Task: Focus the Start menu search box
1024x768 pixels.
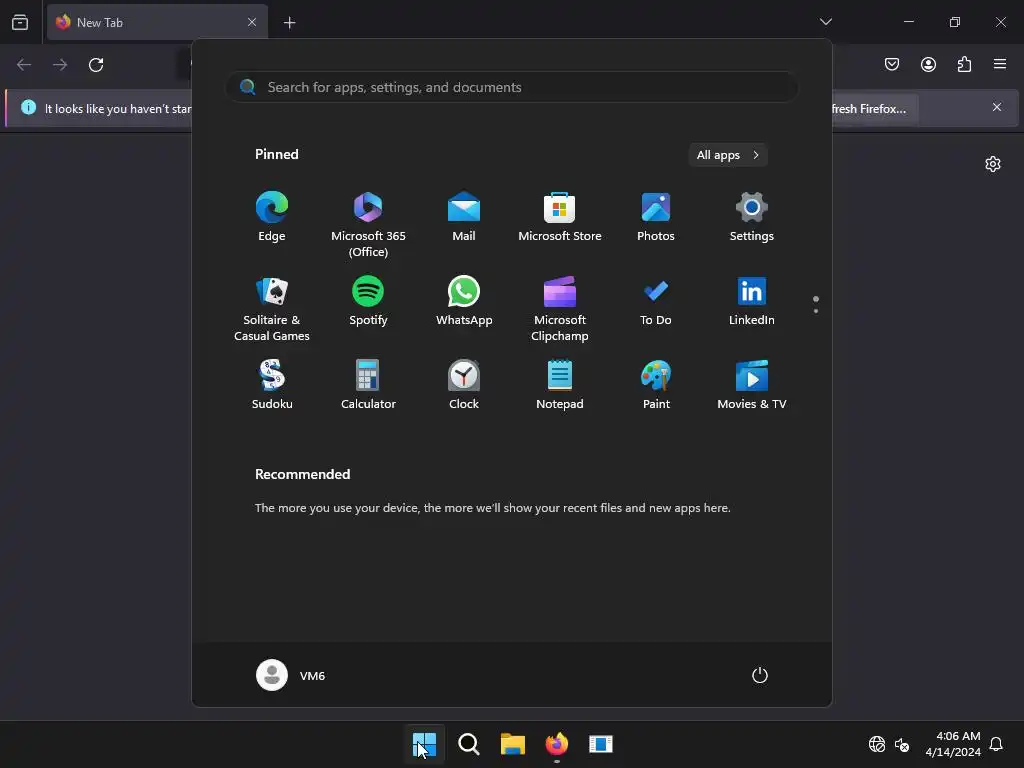Action: 512,88
